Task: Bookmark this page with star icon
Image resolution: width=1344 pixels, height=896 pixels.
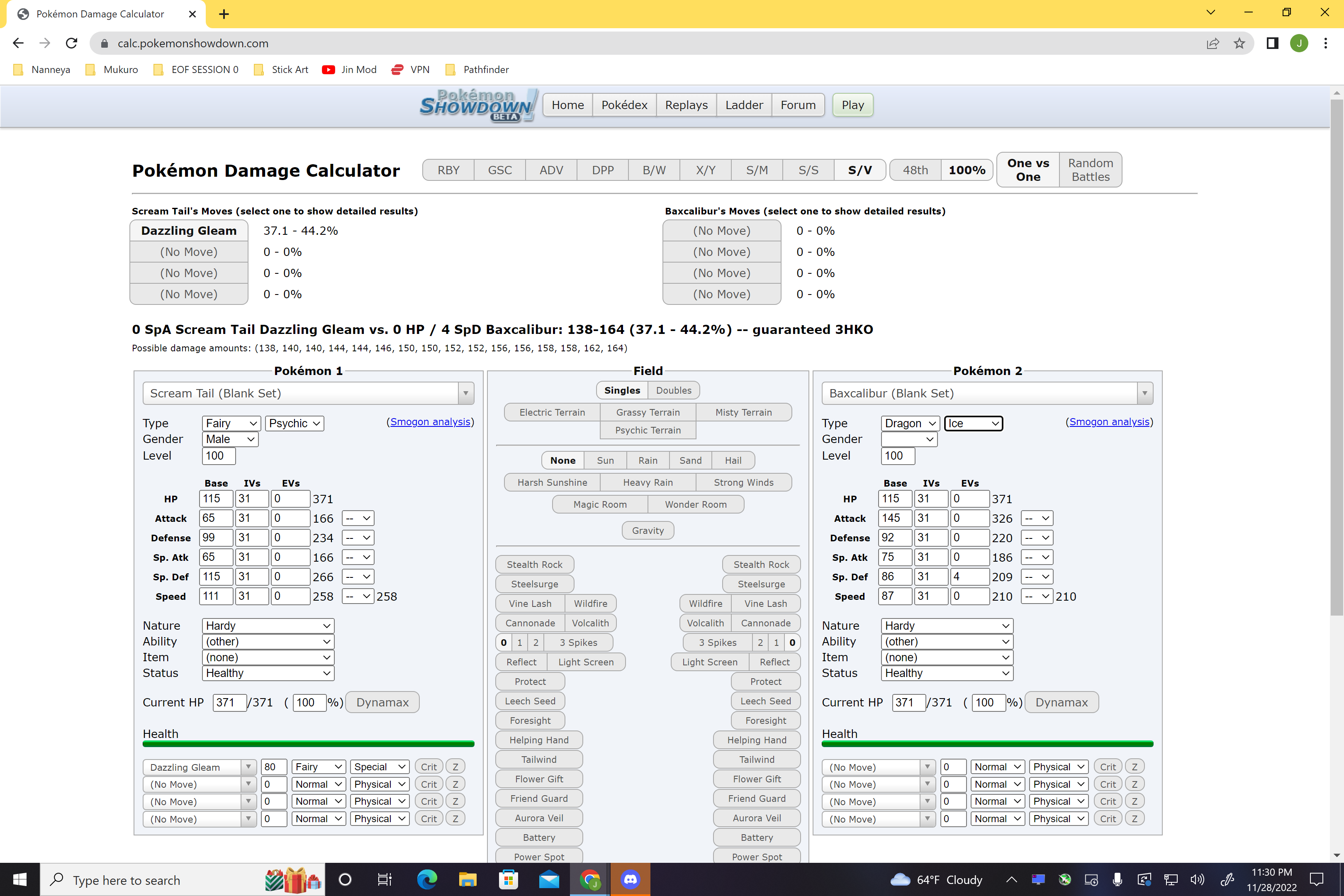Action: coord(1239,44)
